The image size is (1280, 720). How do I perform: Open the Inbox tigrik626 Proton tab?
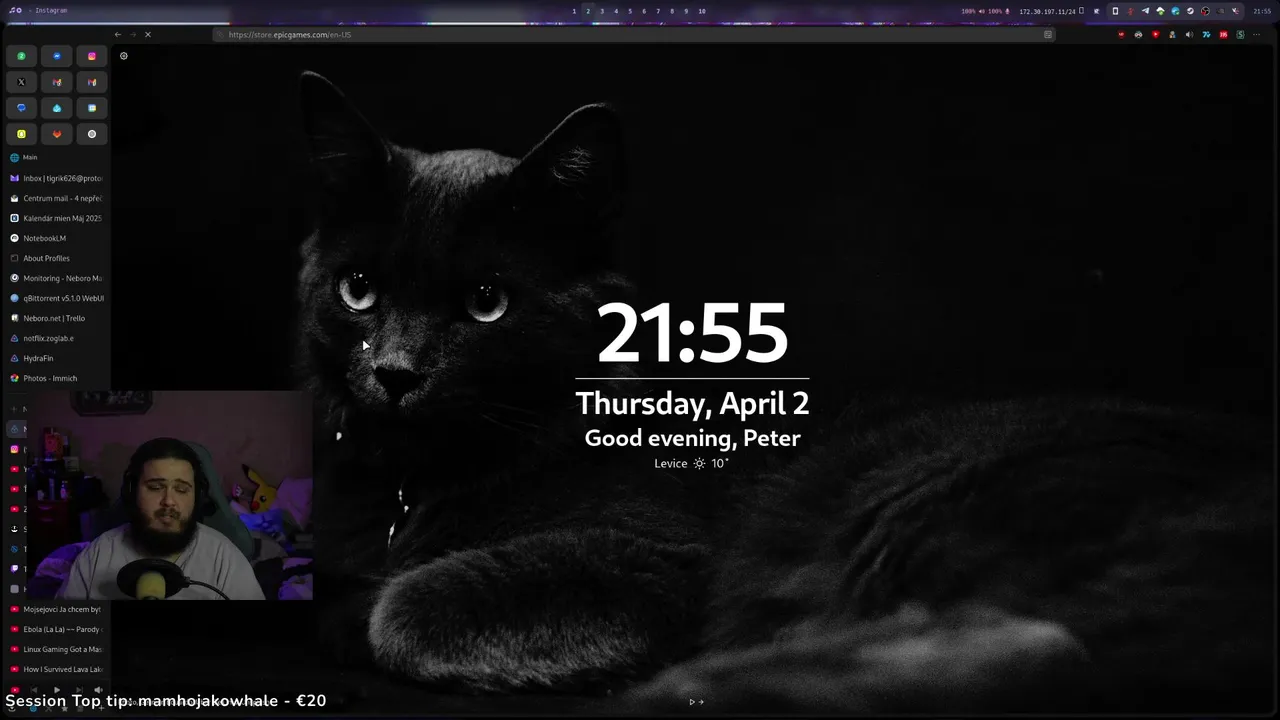click(56, 178)
